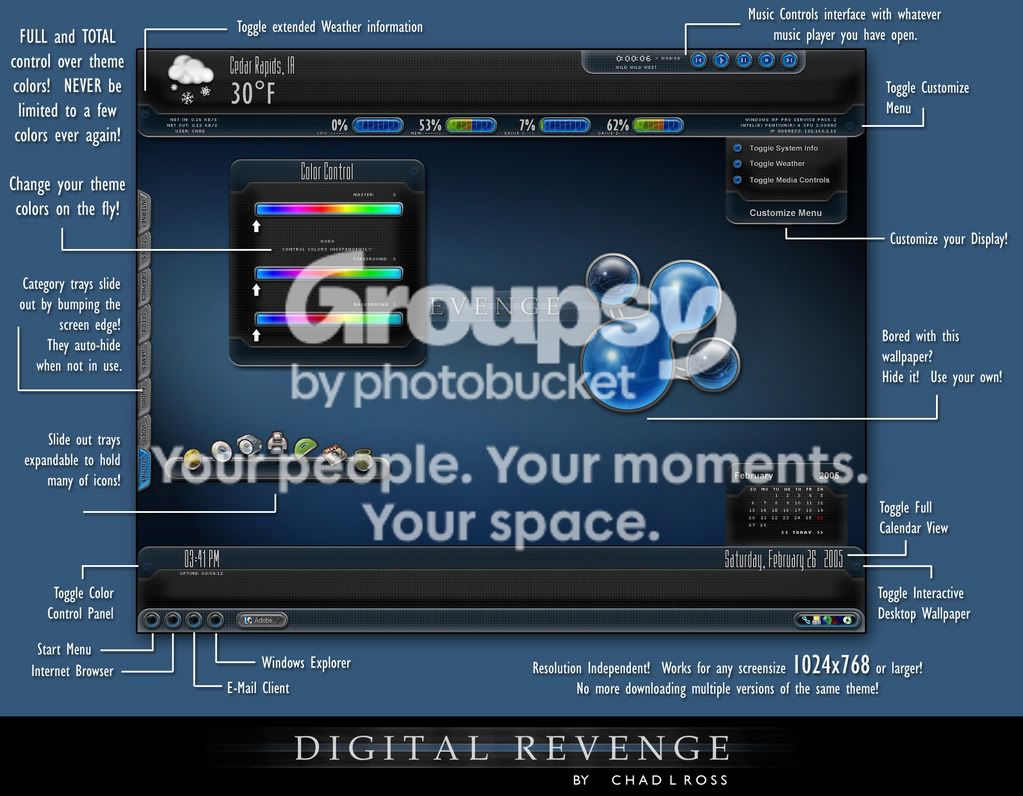Click the previous track media button
Viewport: 1023px width, 796px height.
(698, 60)
